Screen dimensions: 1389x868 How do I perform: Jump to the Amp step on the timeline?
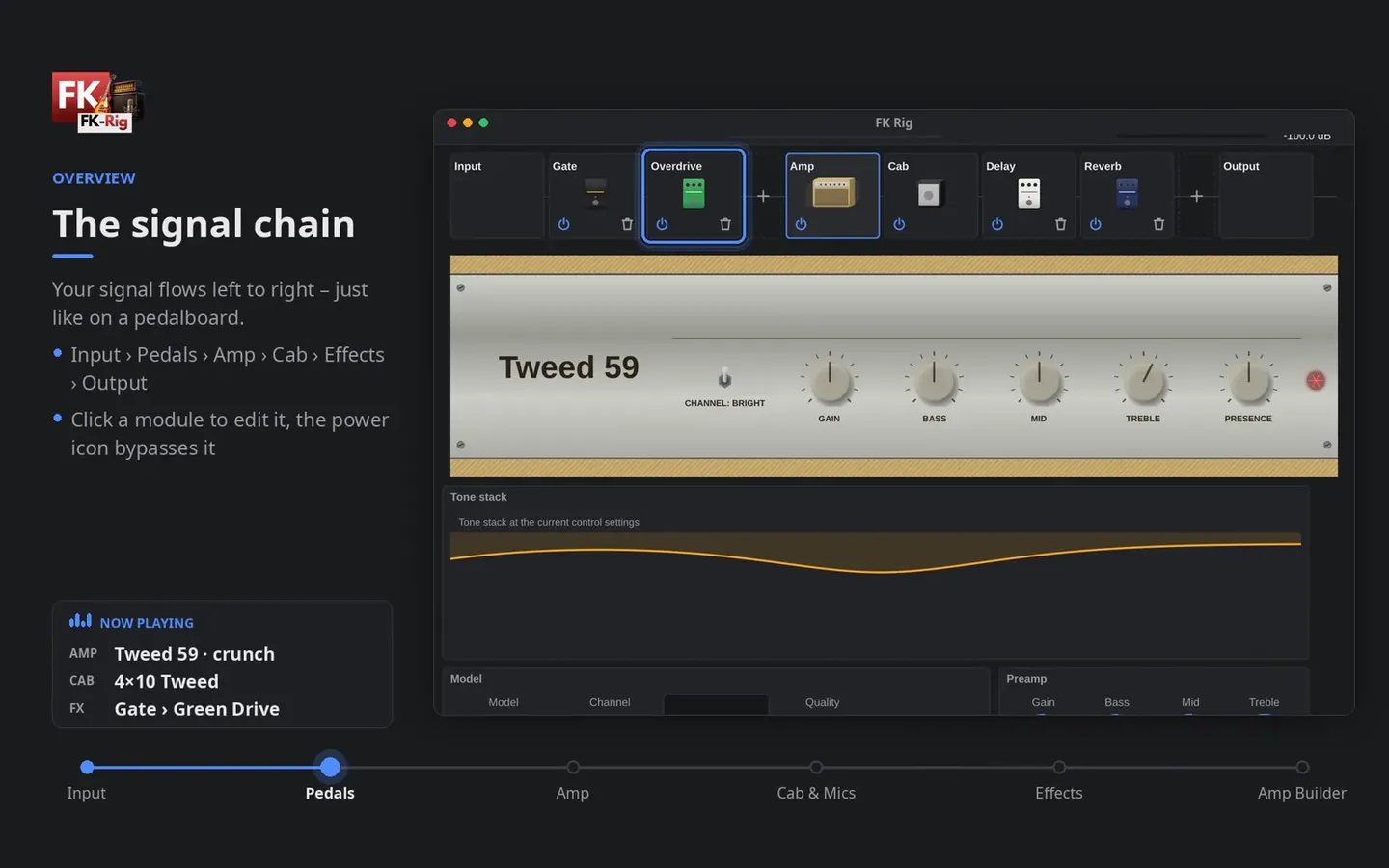click(x=573, y=768)
